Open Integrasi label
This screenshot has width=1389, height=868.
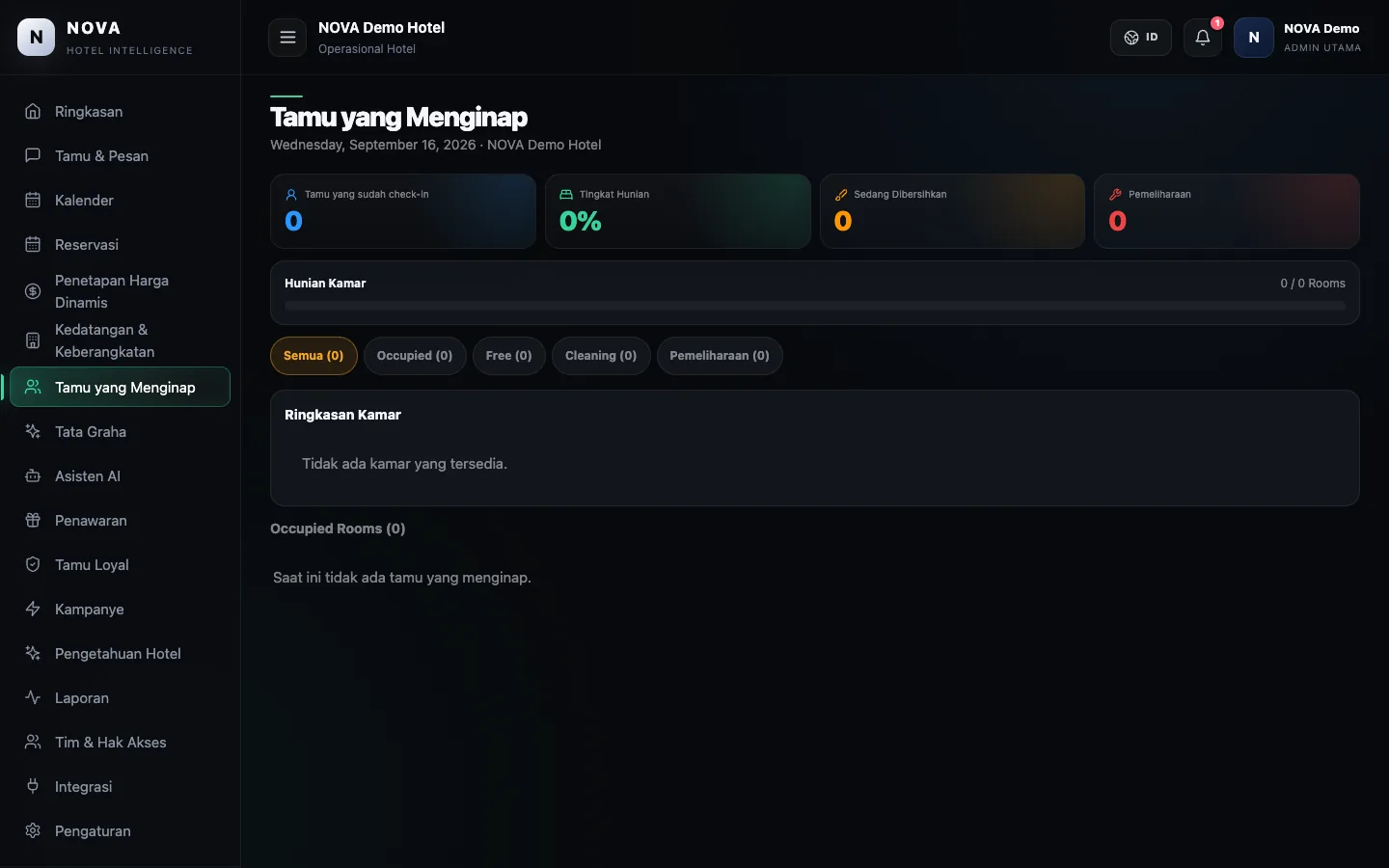click(x=83, y=787)
